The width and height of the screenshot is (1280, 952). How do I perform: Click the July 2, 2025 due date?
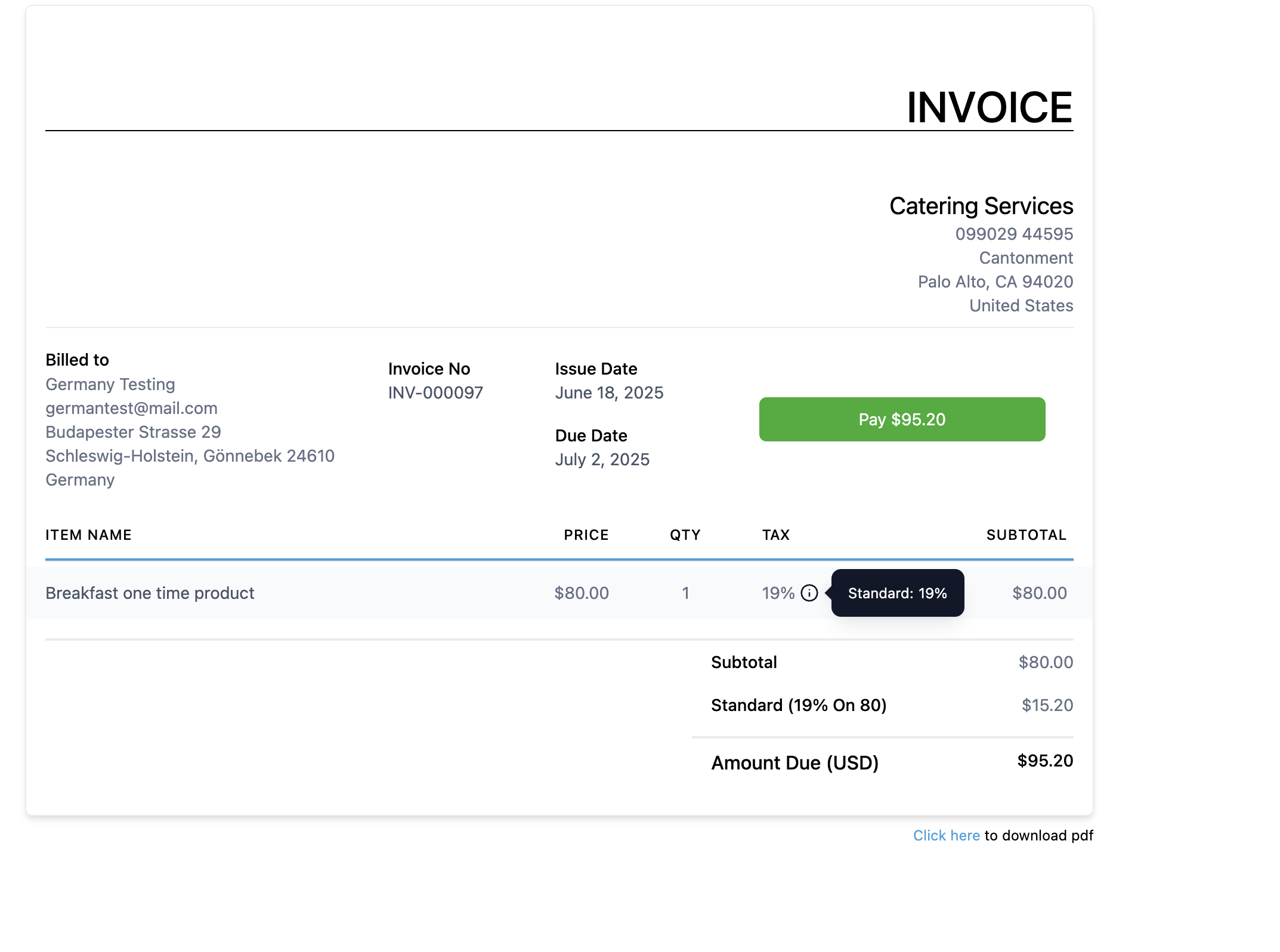(602, 459)
